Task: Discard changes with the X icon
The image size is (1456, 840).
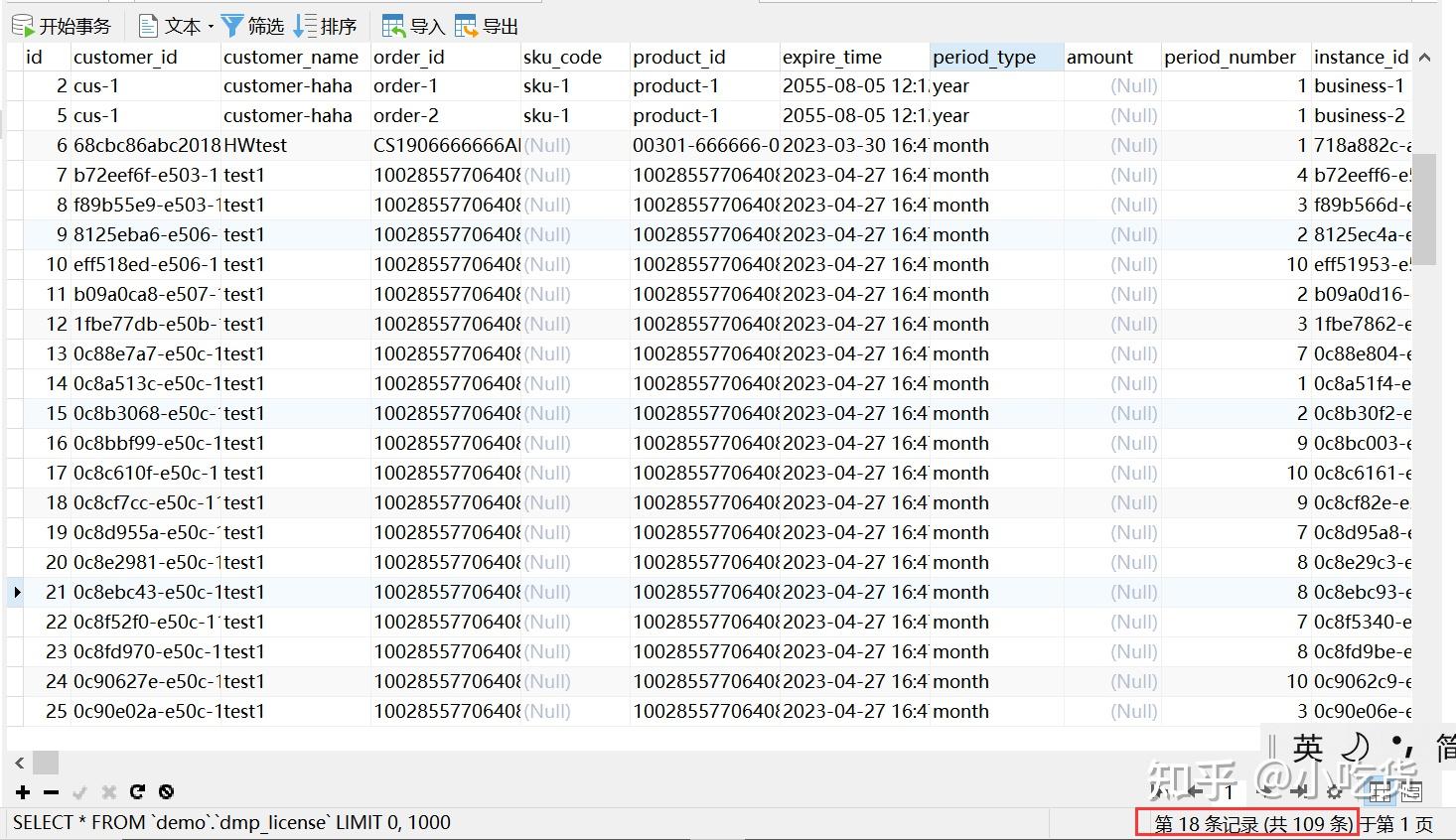Action: coord(108,791)
